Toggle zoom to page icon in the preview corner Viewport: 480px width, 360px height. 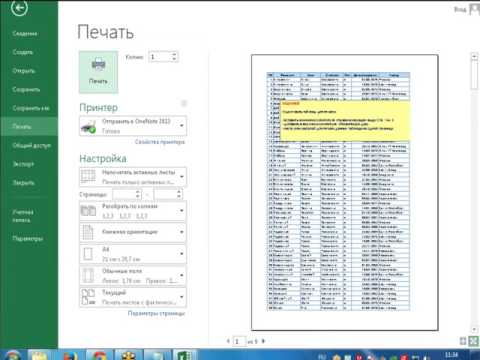pos(474,341)
